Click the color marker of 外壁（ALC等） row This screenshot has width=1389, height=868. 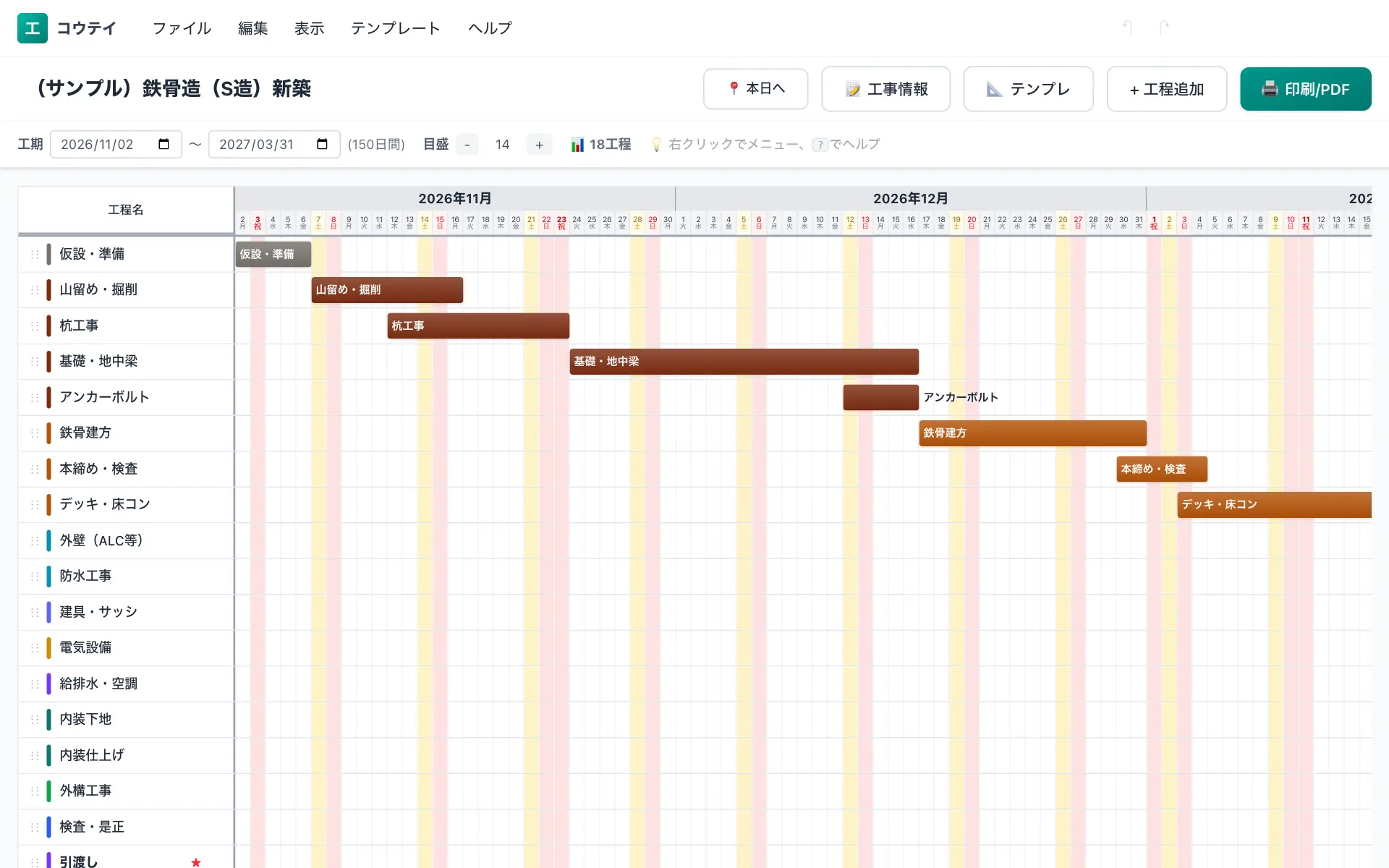[48, 540]
